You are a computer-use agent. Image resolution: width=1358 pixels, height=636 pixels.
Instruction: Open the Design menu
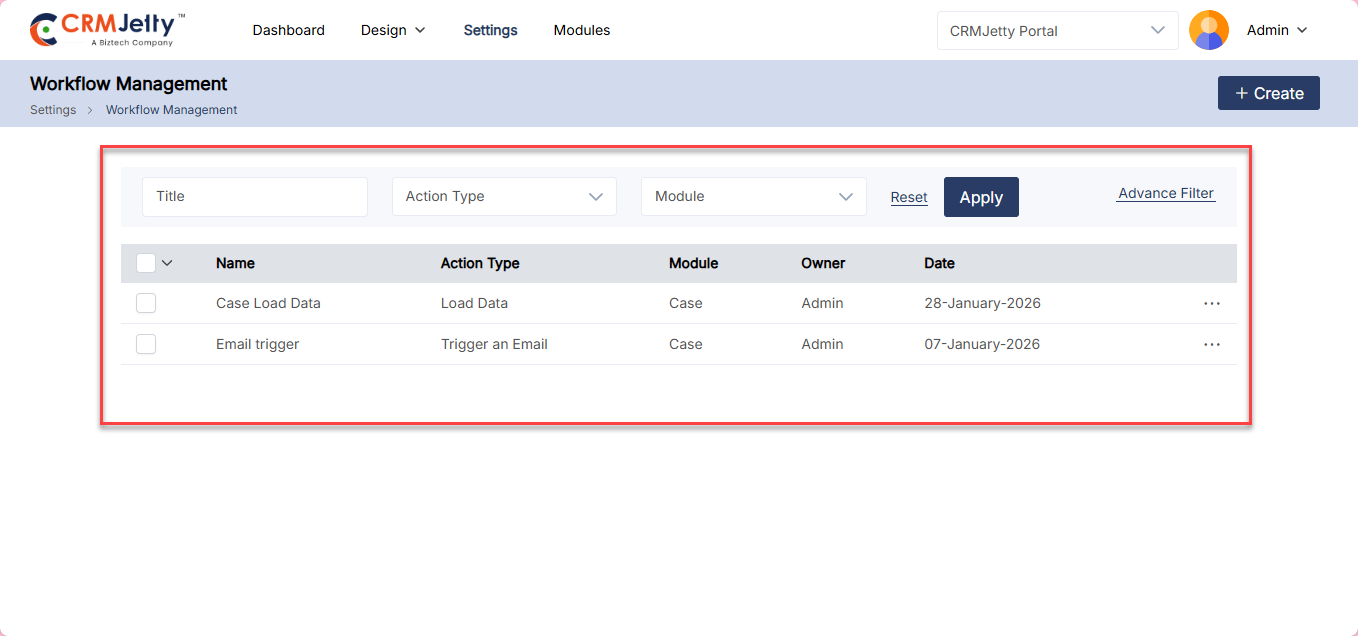[x=393, y=30]
